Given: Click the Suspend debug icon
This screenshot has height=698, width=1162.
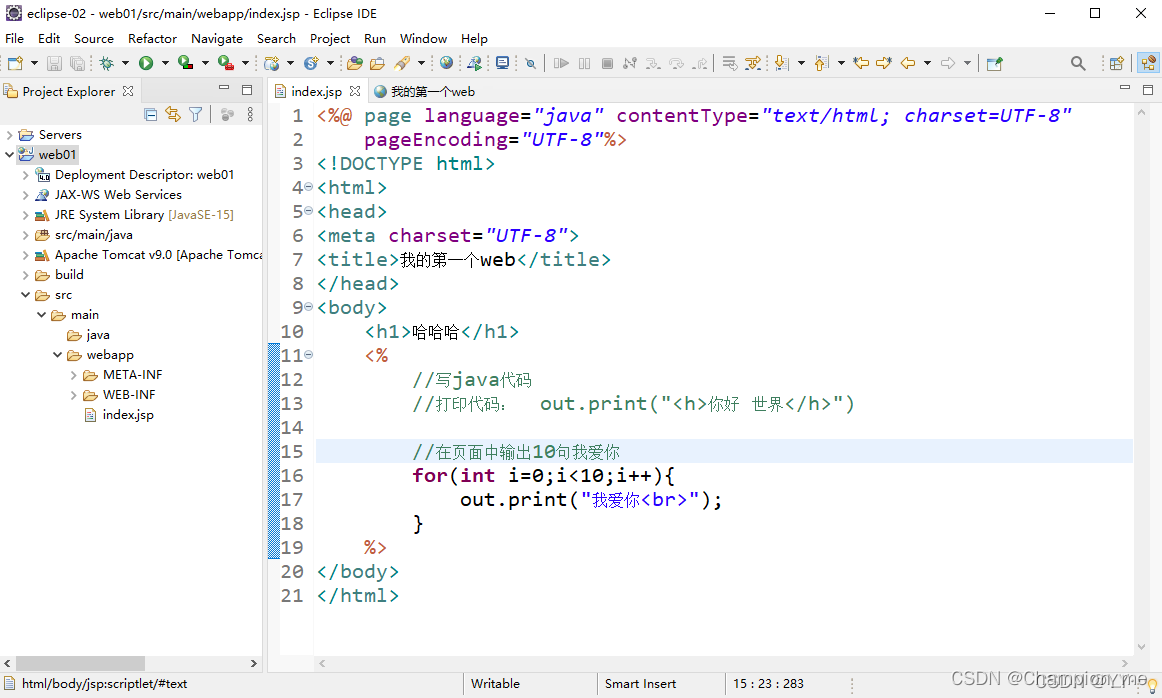Looking at the screenshot, I should tap(585, 64).
